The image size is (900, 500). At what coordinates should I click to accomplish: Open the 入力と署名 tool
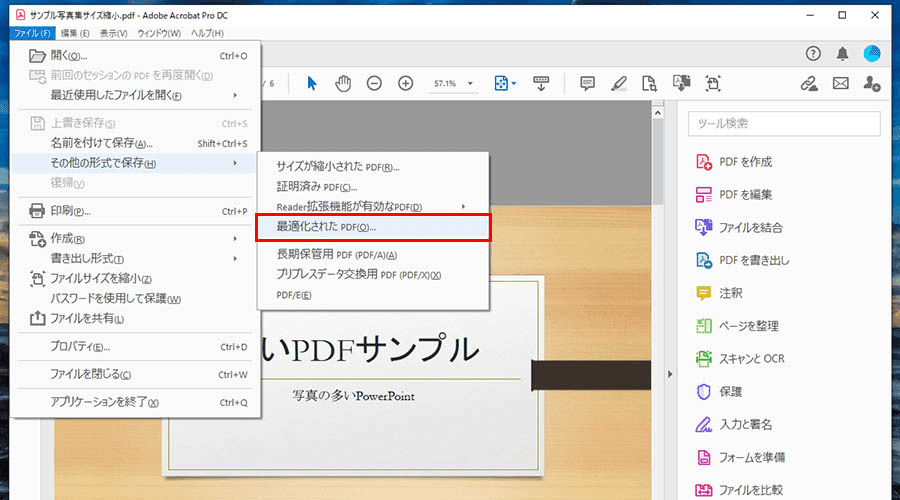[734, 424]
